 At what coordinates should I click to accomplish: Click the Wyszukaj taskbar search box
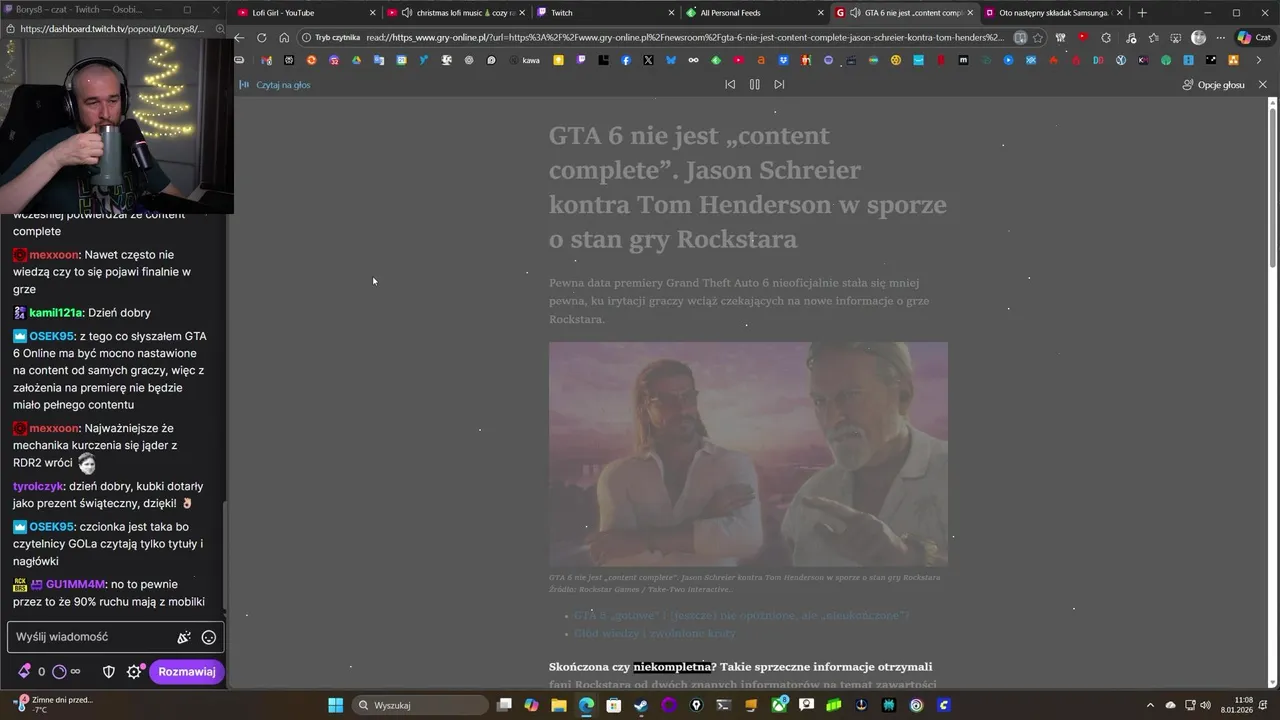coord(420,705)
